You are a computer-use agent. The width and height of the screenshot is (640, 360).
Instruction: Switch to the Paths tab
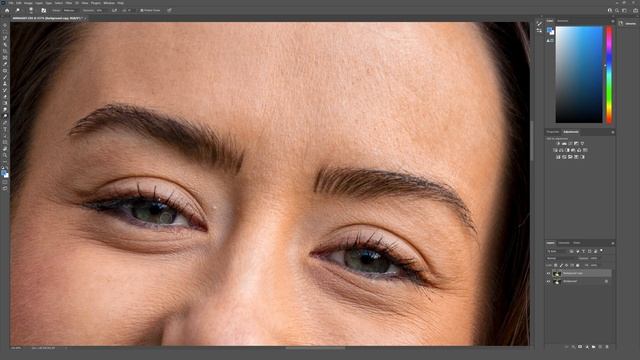(577, 243)
